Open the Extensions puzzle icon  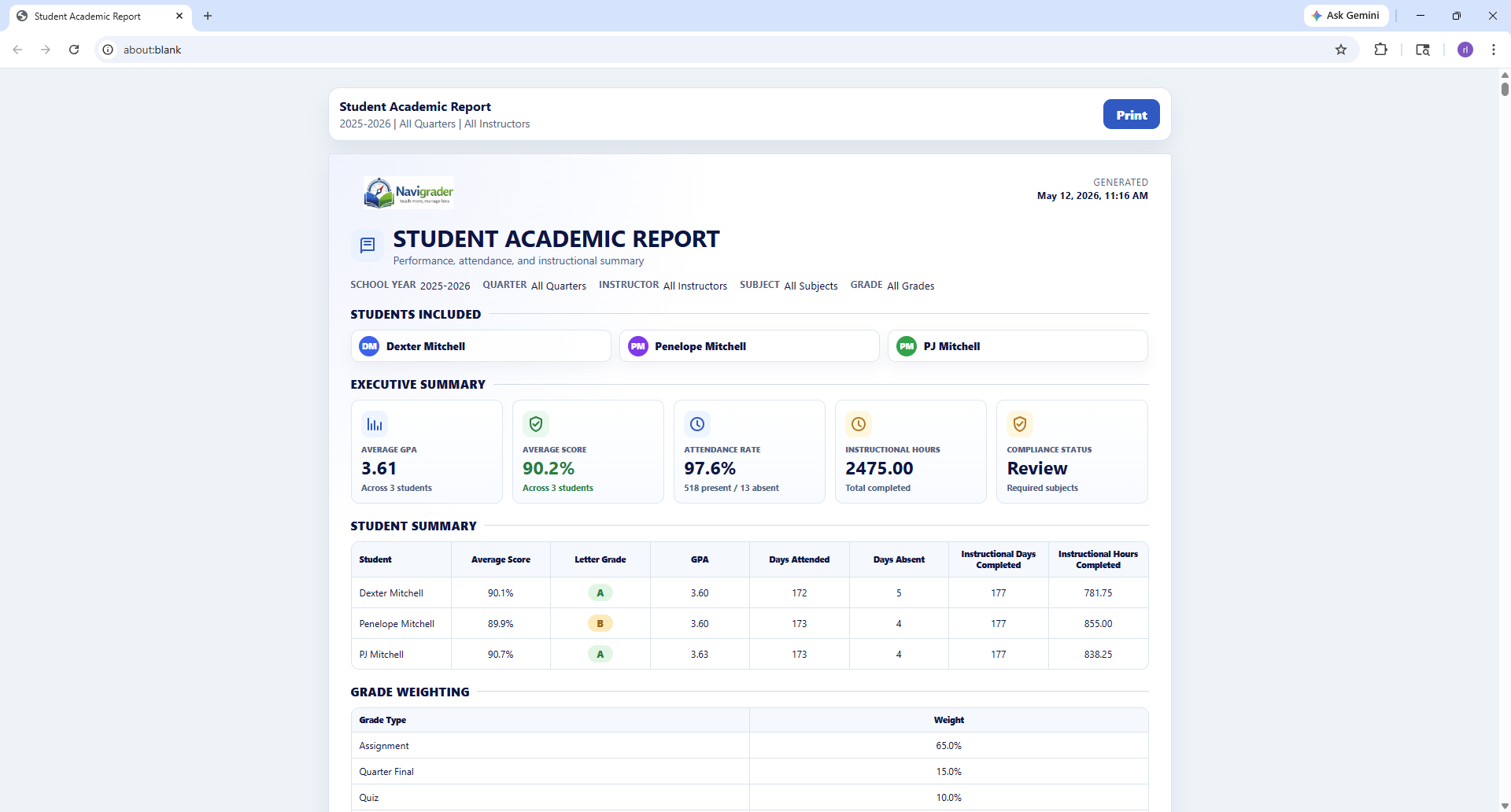tap(1380, 50)
